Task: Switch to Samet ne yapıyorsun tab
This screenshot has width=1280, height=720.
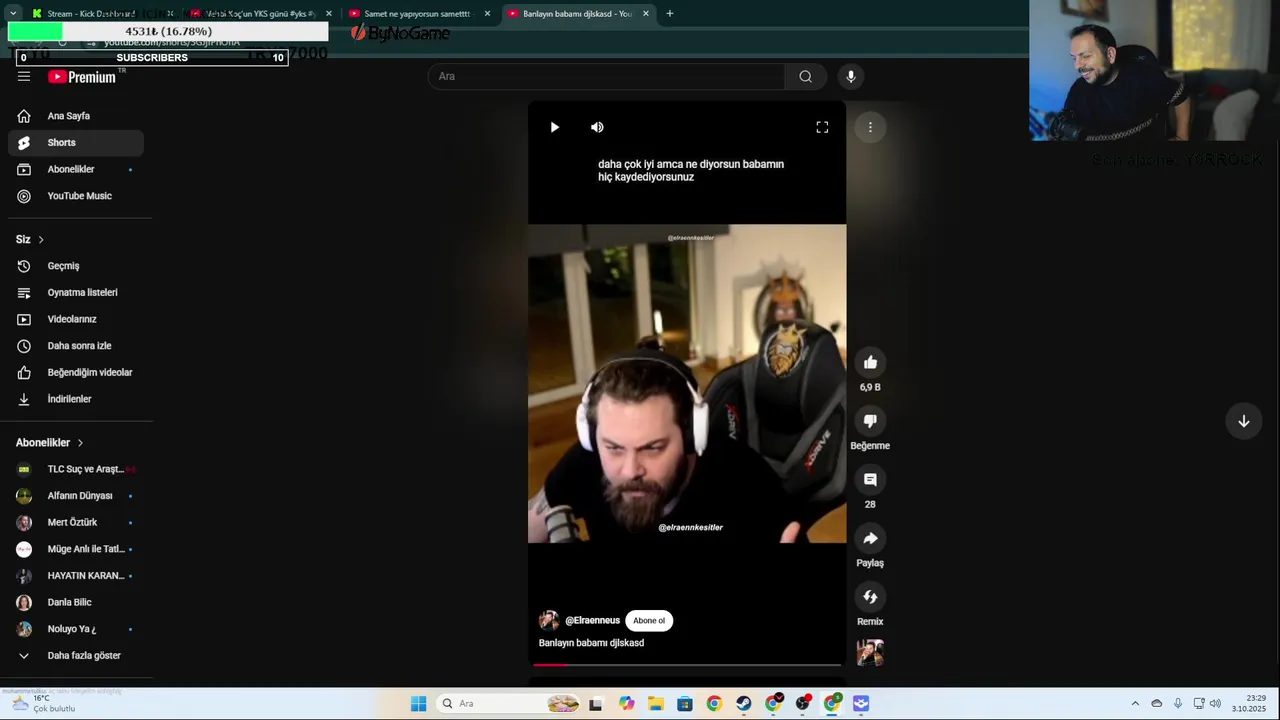Action: [x=417, y=14]
